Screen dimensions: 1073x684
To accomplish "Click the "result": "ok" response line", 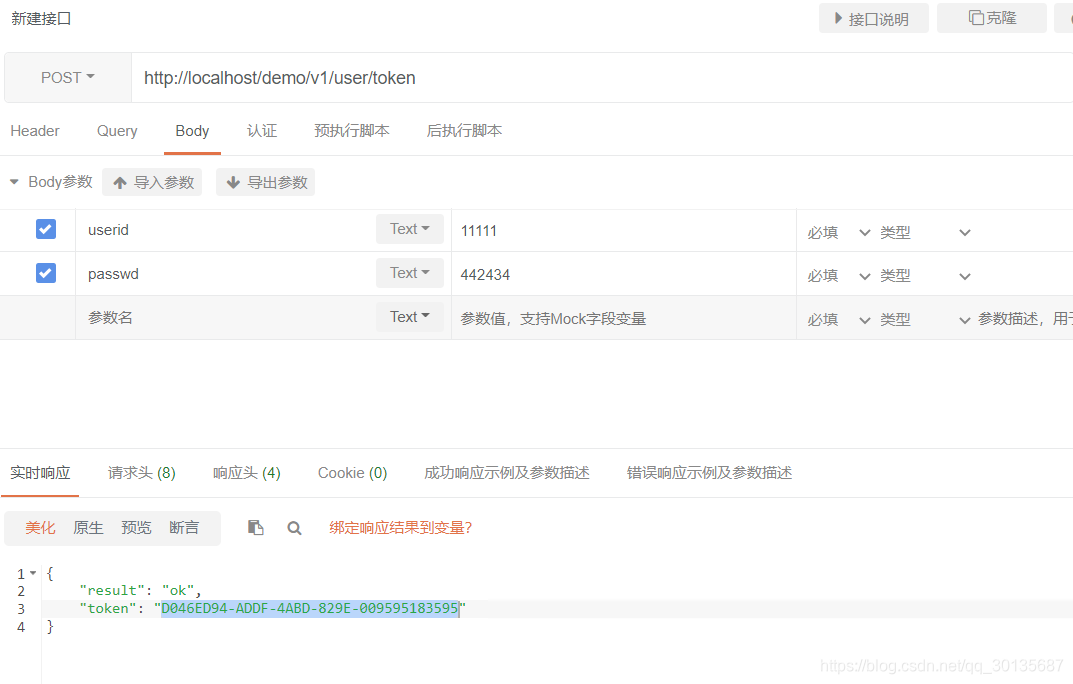I will click(x=140, y=590).
